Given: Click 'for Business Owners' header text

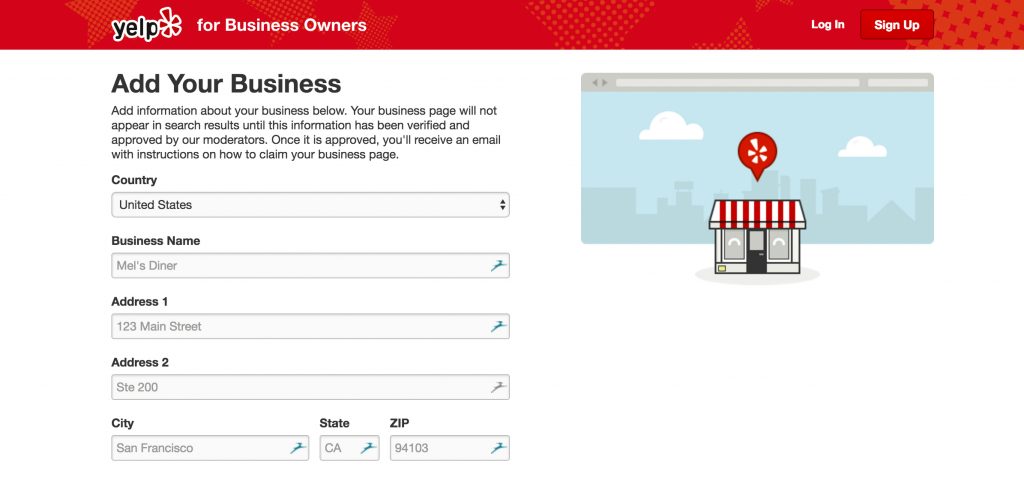Looking at the screenshot, I should coord(281,25).
